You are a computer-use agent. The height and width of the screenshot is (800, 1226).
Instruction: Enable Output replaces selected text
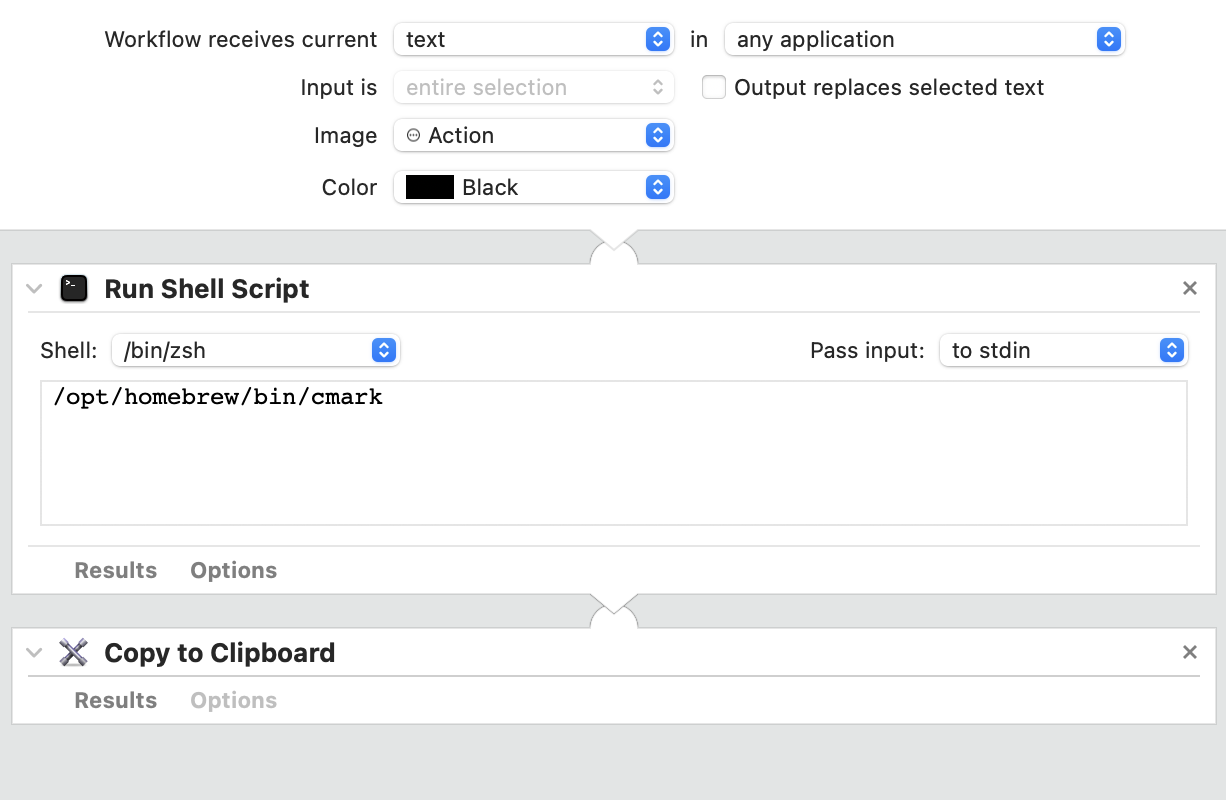pyautogui.click(x=714, y=88)
